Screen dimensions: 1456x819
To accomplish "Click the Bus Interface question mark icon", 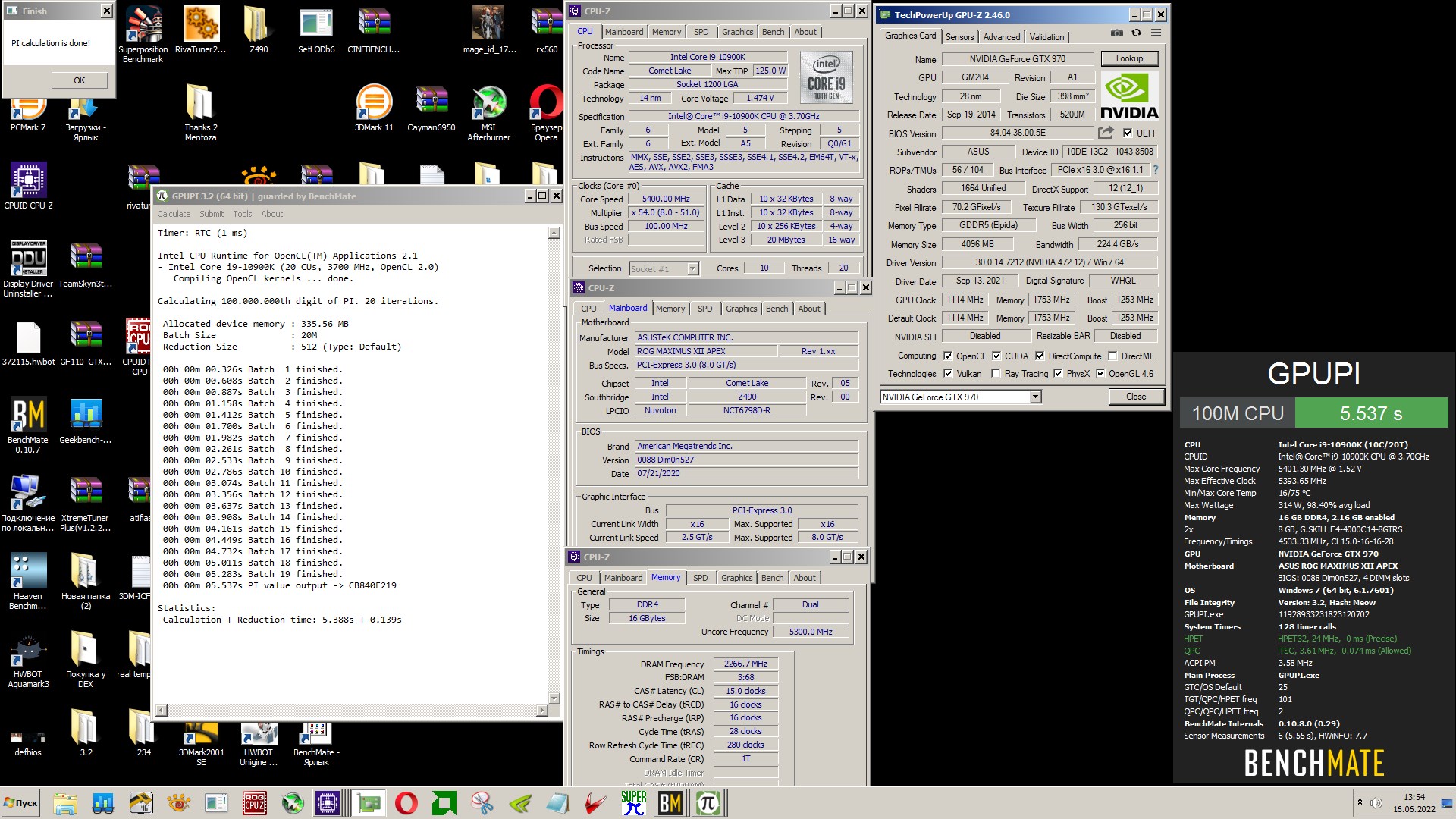I will [x=1156, y=170].
